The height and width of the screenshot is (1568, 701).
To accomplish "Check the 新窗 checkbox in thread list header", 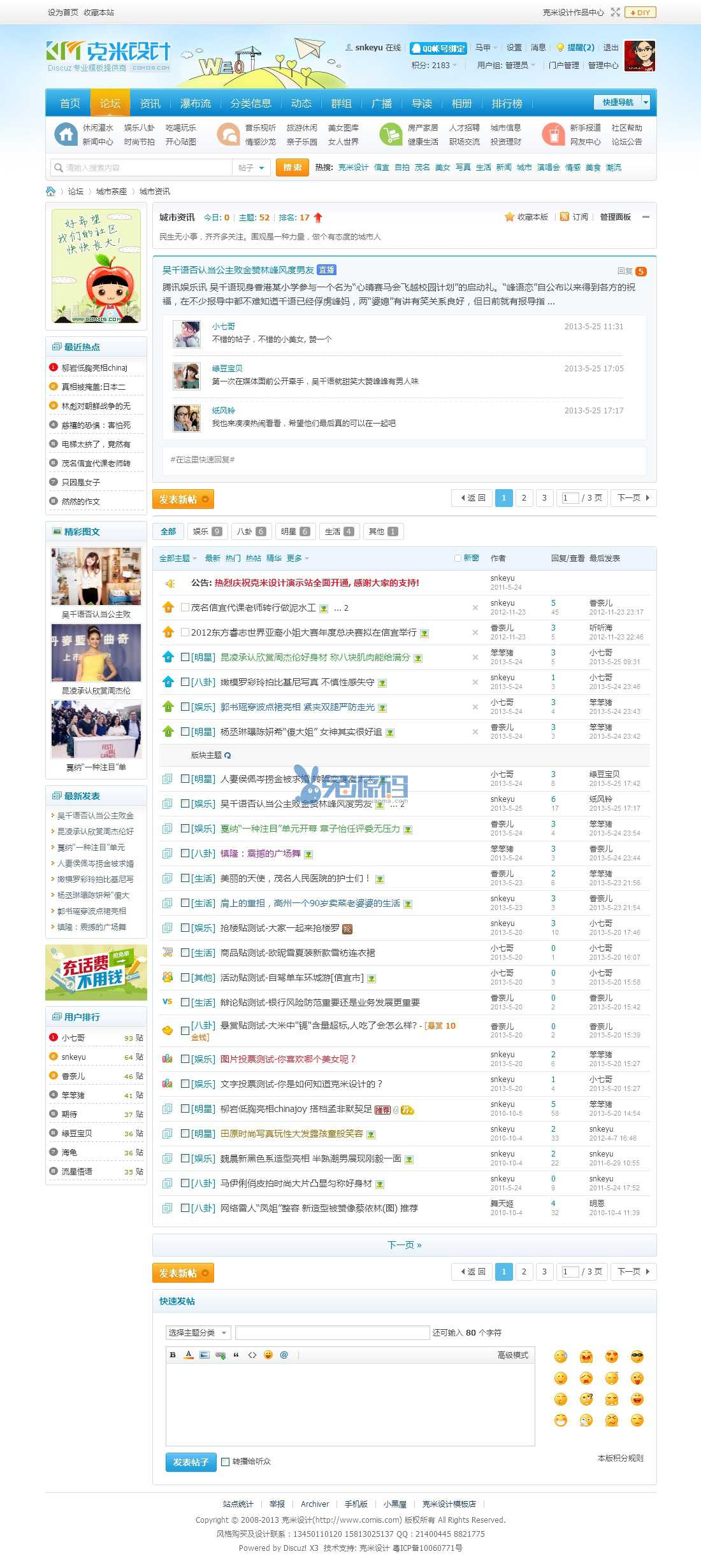I will coord(458,559).
